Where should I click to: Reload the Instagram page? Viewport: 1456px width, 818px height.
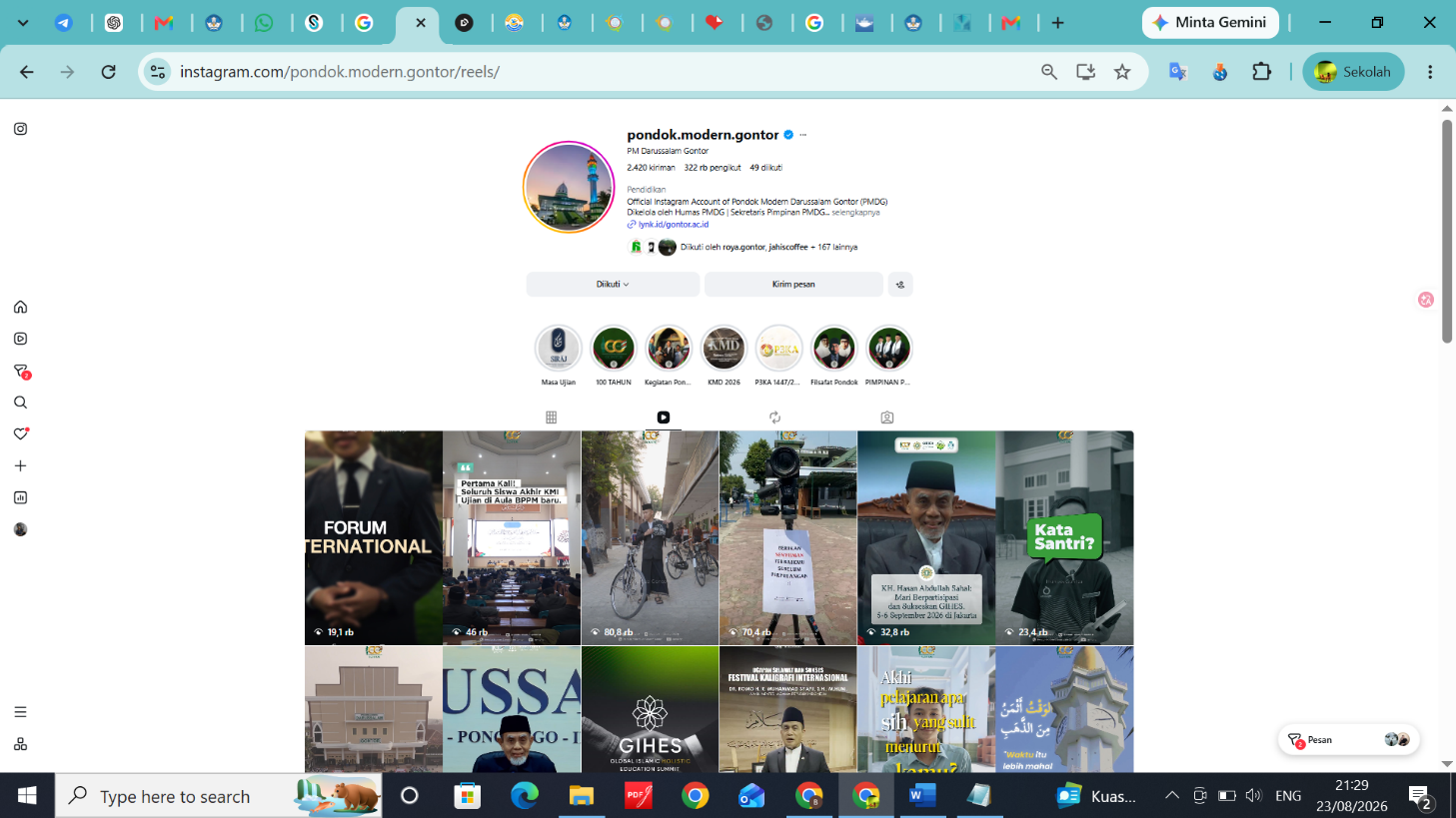click(109, 72)
